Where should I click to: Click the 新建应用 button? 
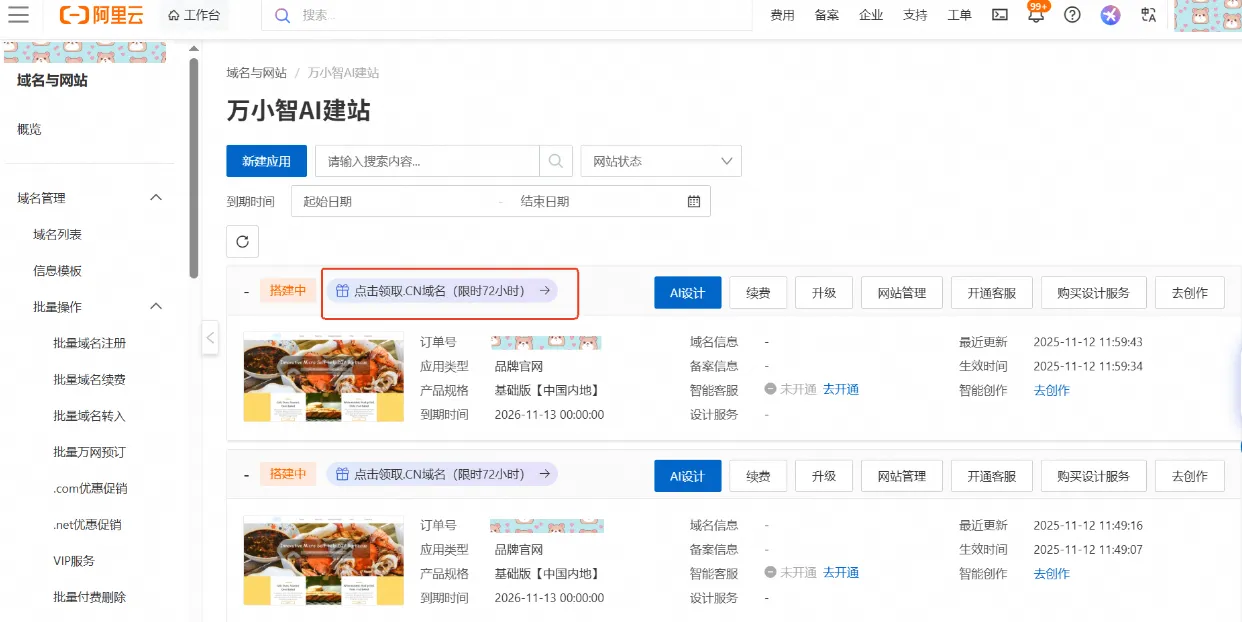(266, 161)
